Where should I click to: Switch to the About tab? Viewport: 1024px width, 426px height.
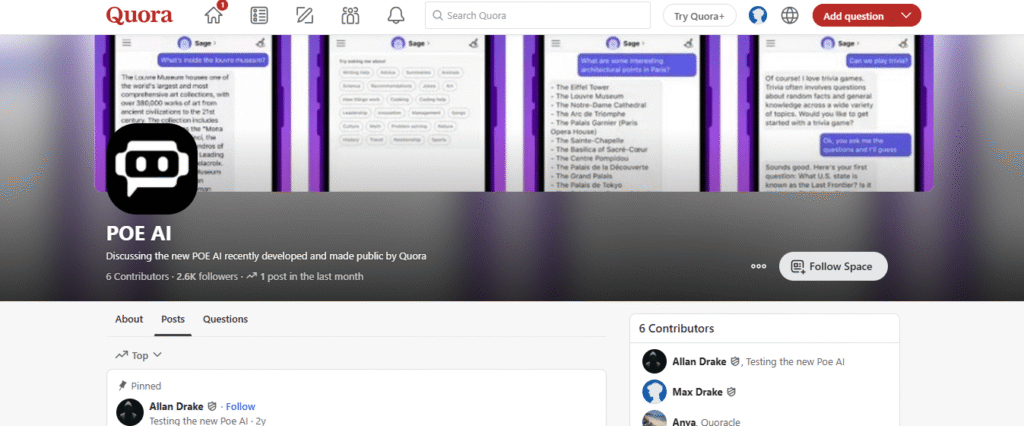pyautogui.click(x=129, y=319)
